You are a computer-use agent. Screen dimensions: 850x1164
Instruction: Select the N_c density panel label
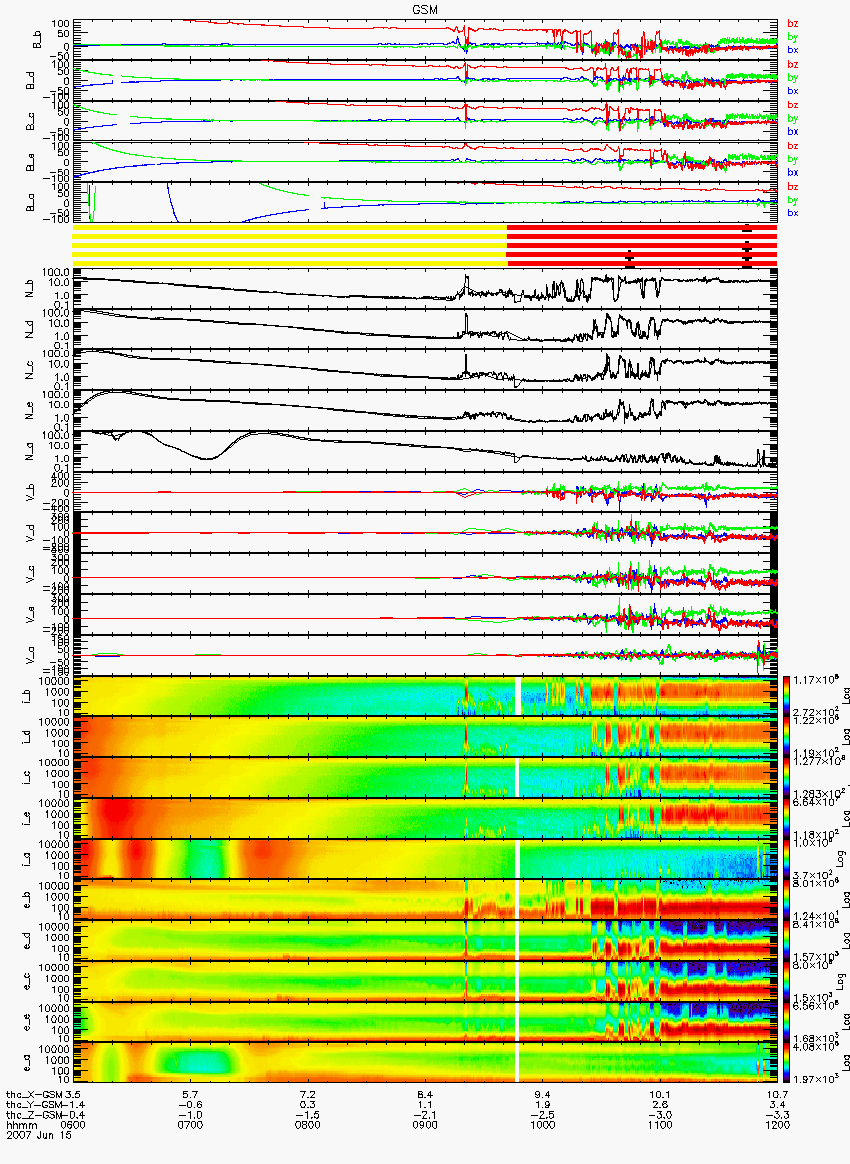coord(30,370)
